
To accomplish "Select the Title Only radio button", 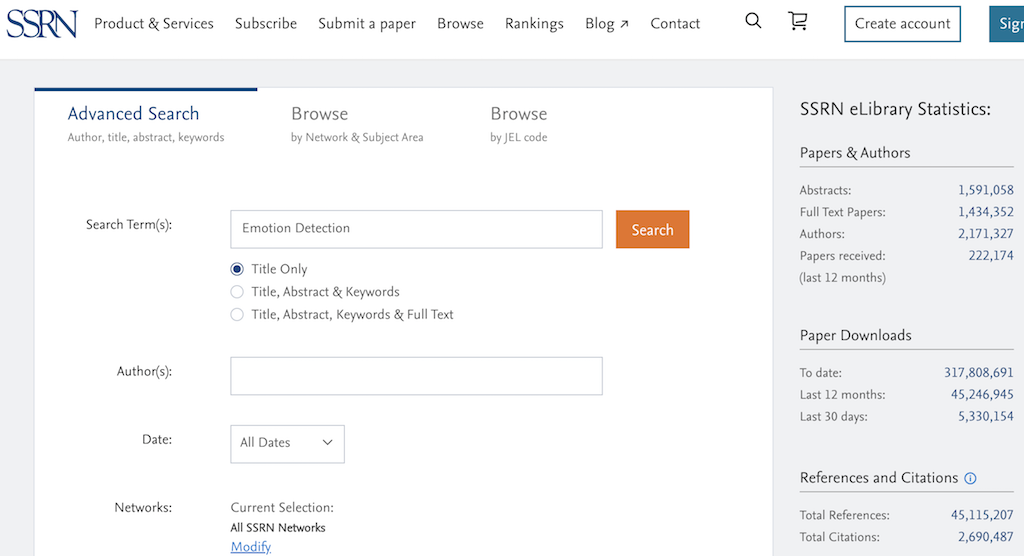I will 237,269.
